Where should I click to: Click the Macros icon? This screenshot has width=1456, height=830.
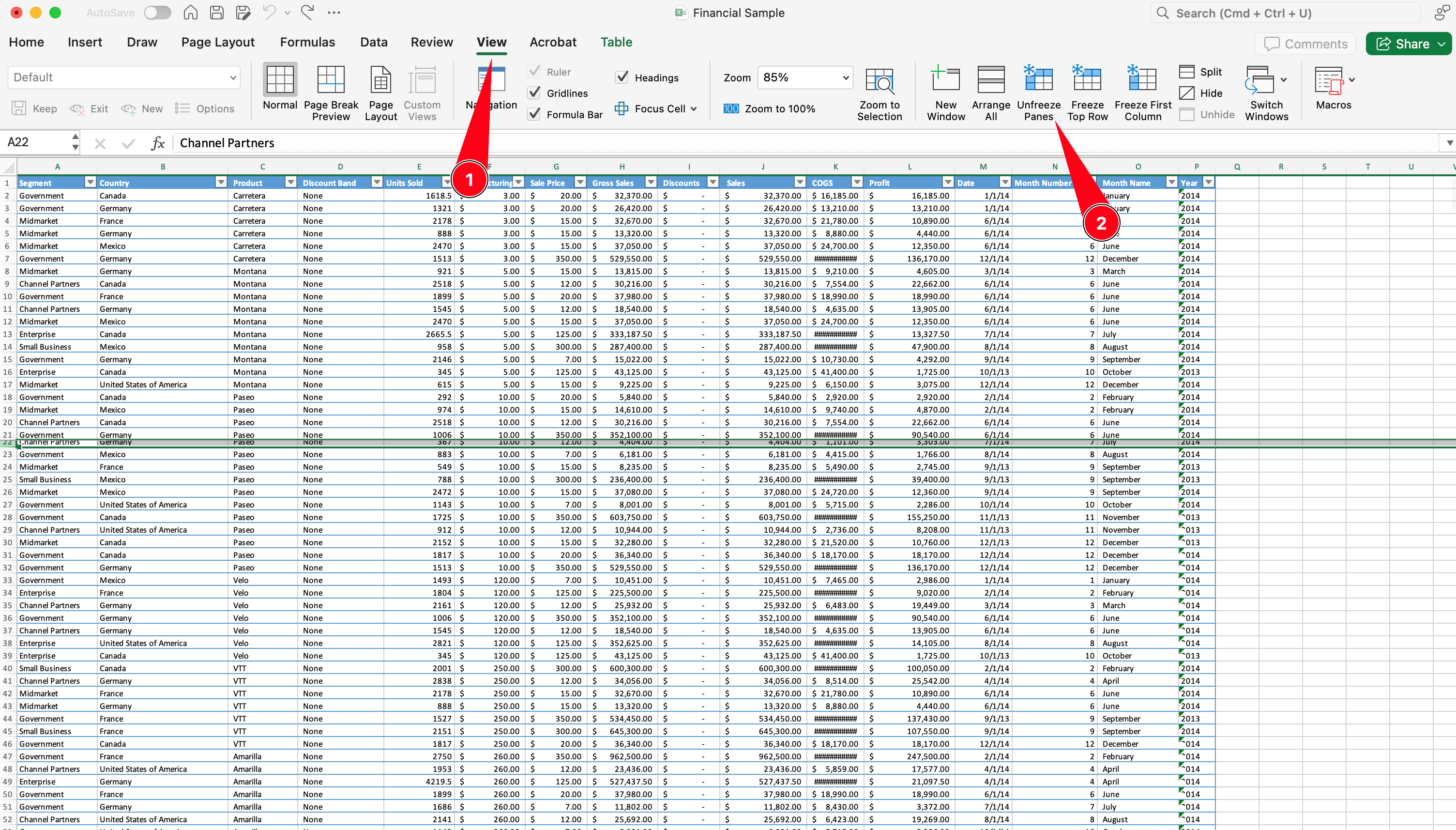(x=1329, y=80)
